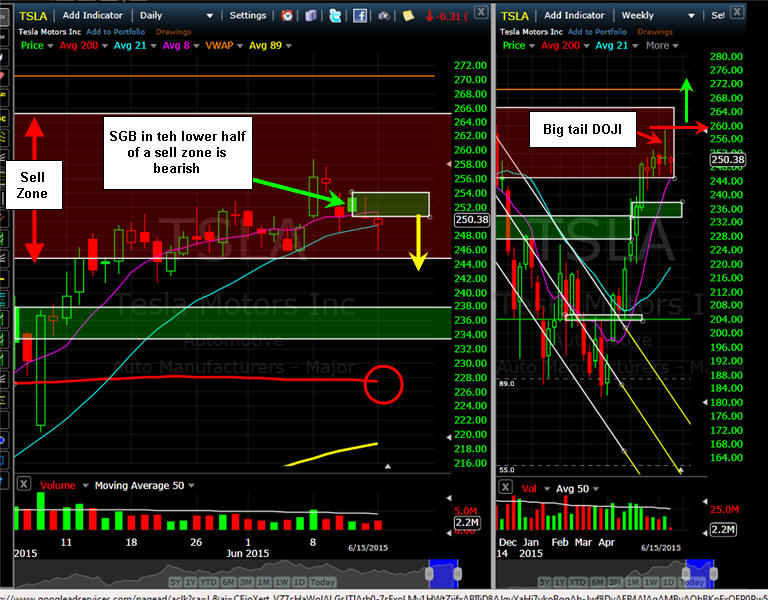This screenshot has height=600, width=768.
Task: Click the TSLA ticker on daily chart
Action: 33,16
